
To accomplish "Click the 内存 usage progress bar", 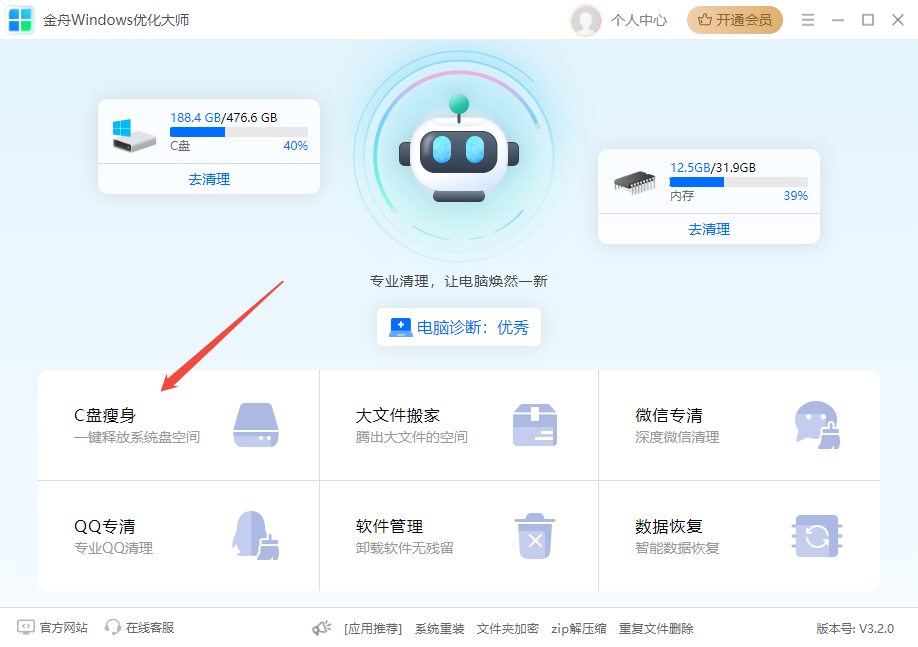I will 739,182.
